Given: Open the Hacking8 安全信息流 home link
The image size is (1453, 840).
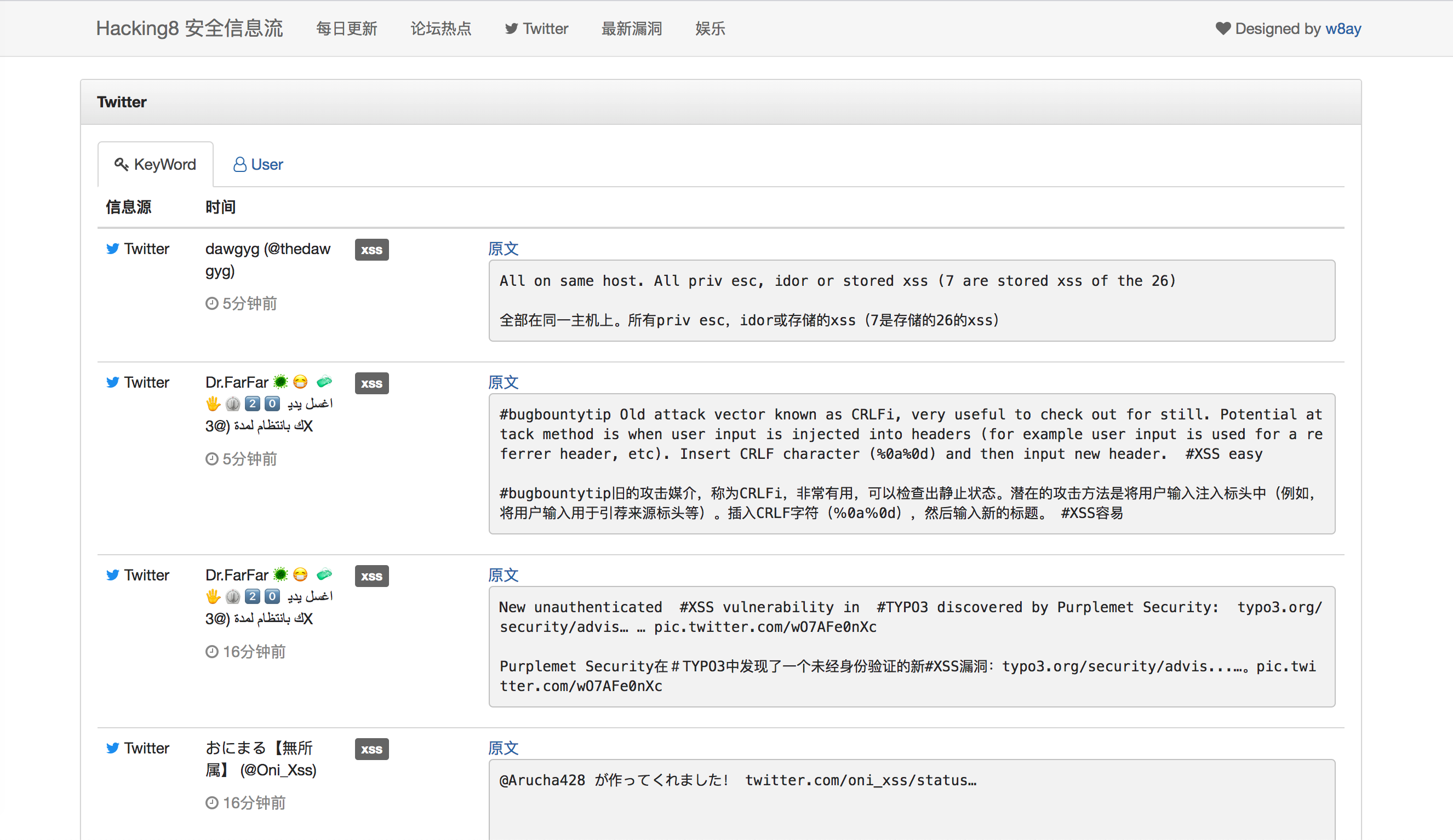Looking at the screenshot, I should click(x=189, y=28).
